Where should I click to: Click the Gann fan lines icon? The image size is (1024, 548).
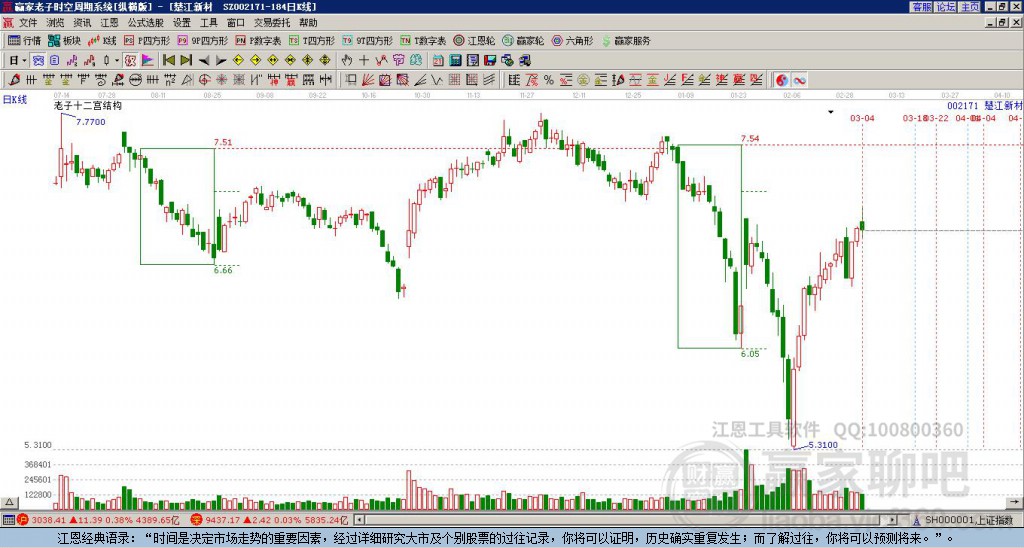tap(368, 80)
